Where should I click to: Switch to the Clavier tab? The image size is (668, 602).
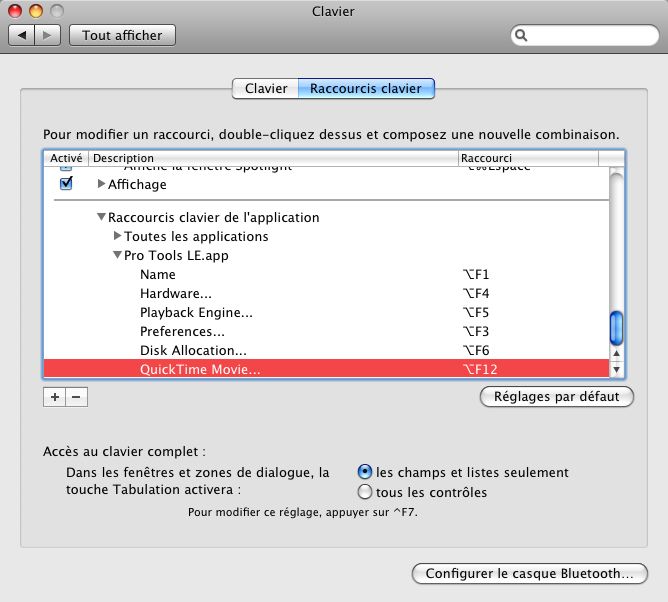click(265, 88)
